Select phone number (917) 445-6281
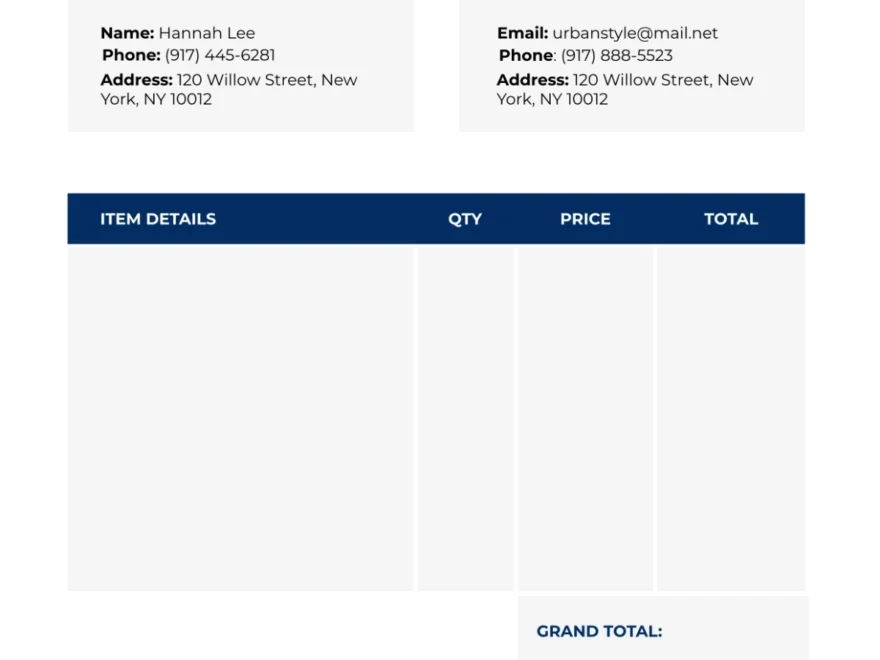The width and height of the screenshot is (880, 660). [x=220, y=55]
